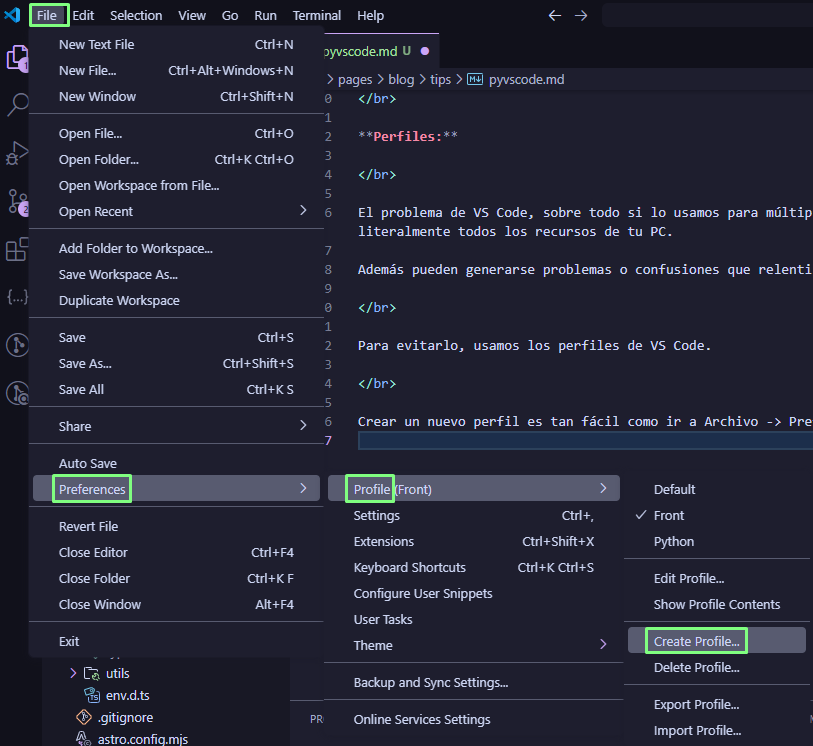This screenshot has height=746, width=813.
Task: Choose Exit from File menu
Action: coord(176,641)
